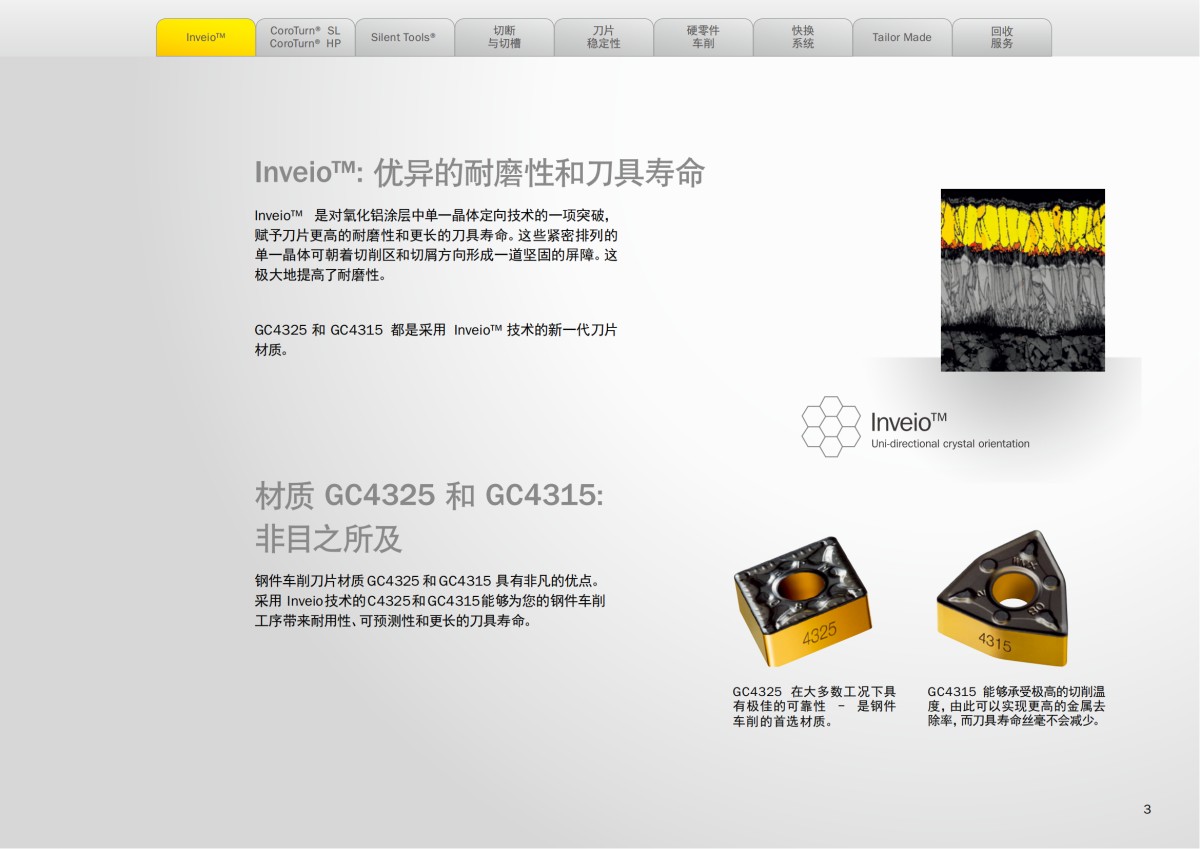Open the coating micrograph image

pyautogui.click(x=1022, y=278)
